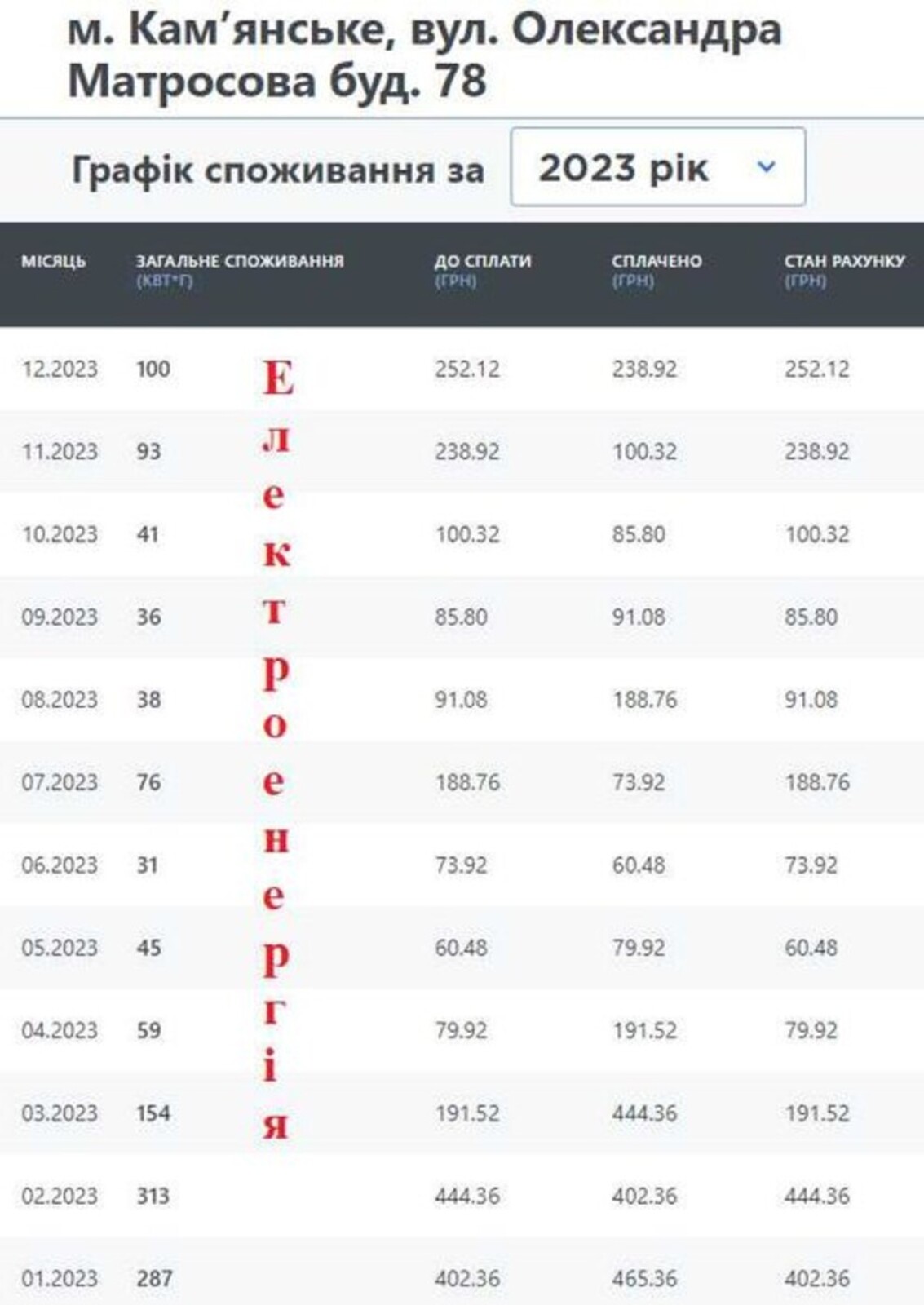Click the Місяць column header

[x=54, y=261]
